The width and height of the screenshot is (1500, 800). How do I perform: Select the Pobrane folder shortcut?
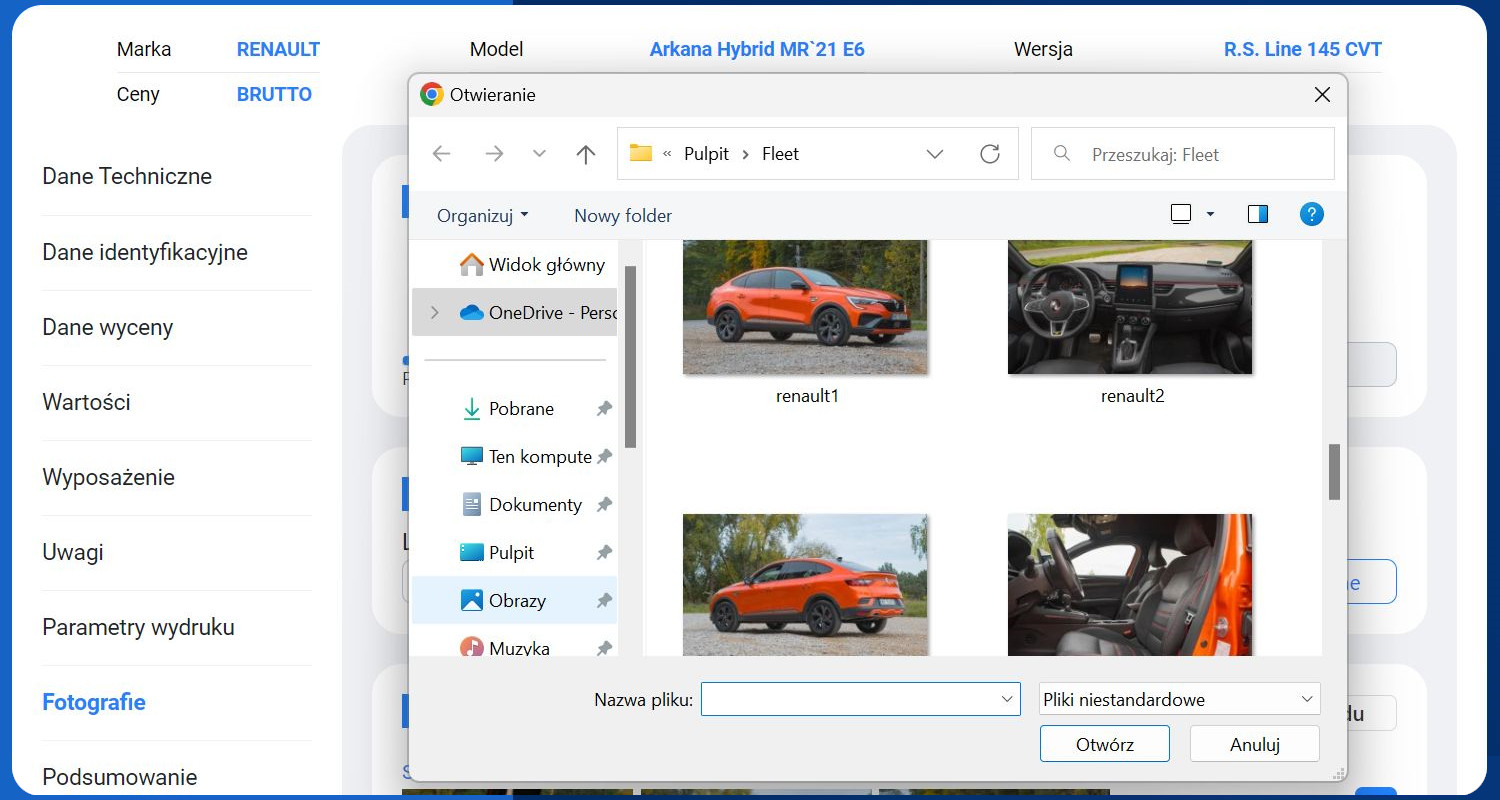point(521,409)
